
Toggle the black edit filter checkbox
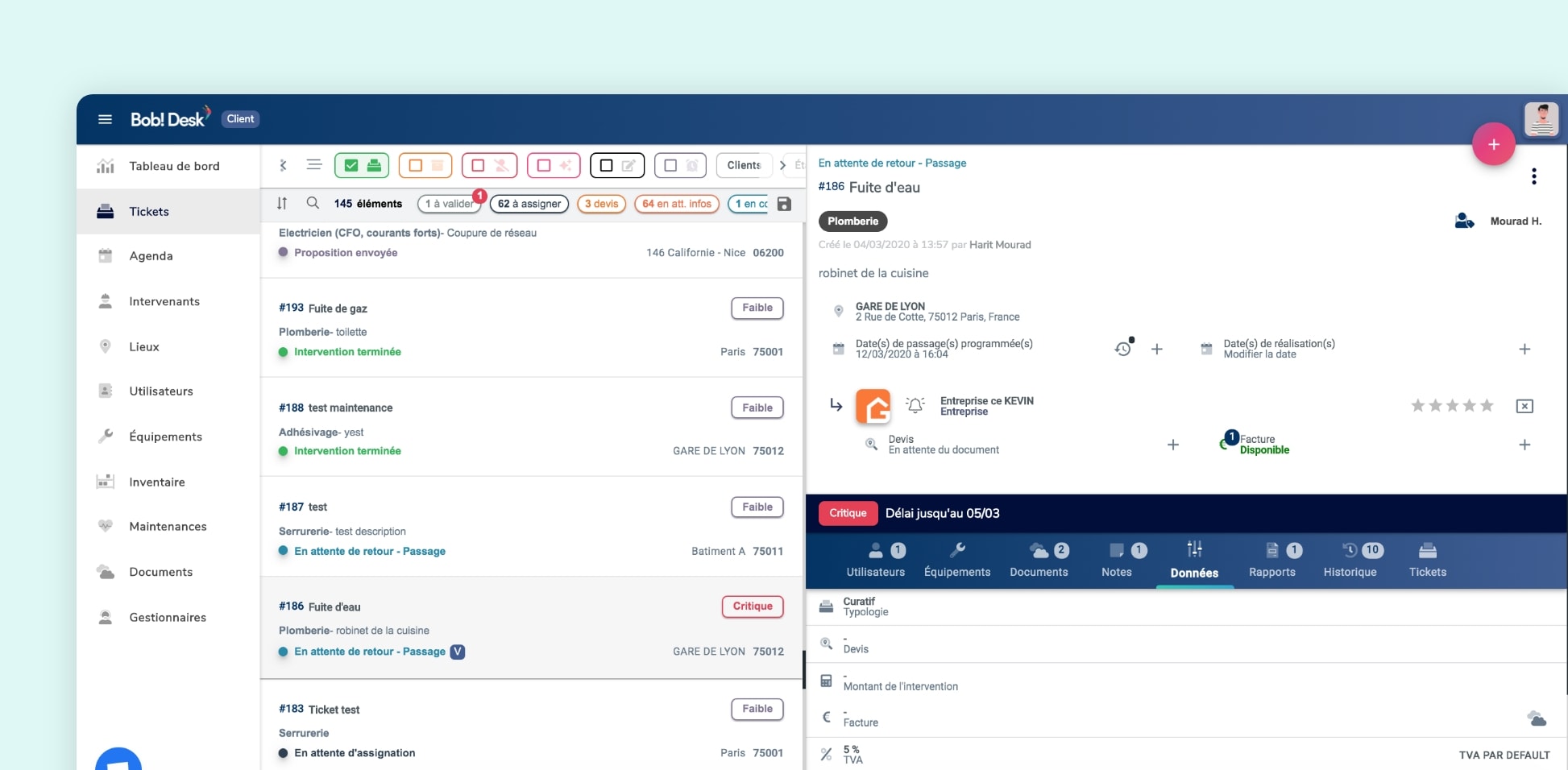coord(607,165)
